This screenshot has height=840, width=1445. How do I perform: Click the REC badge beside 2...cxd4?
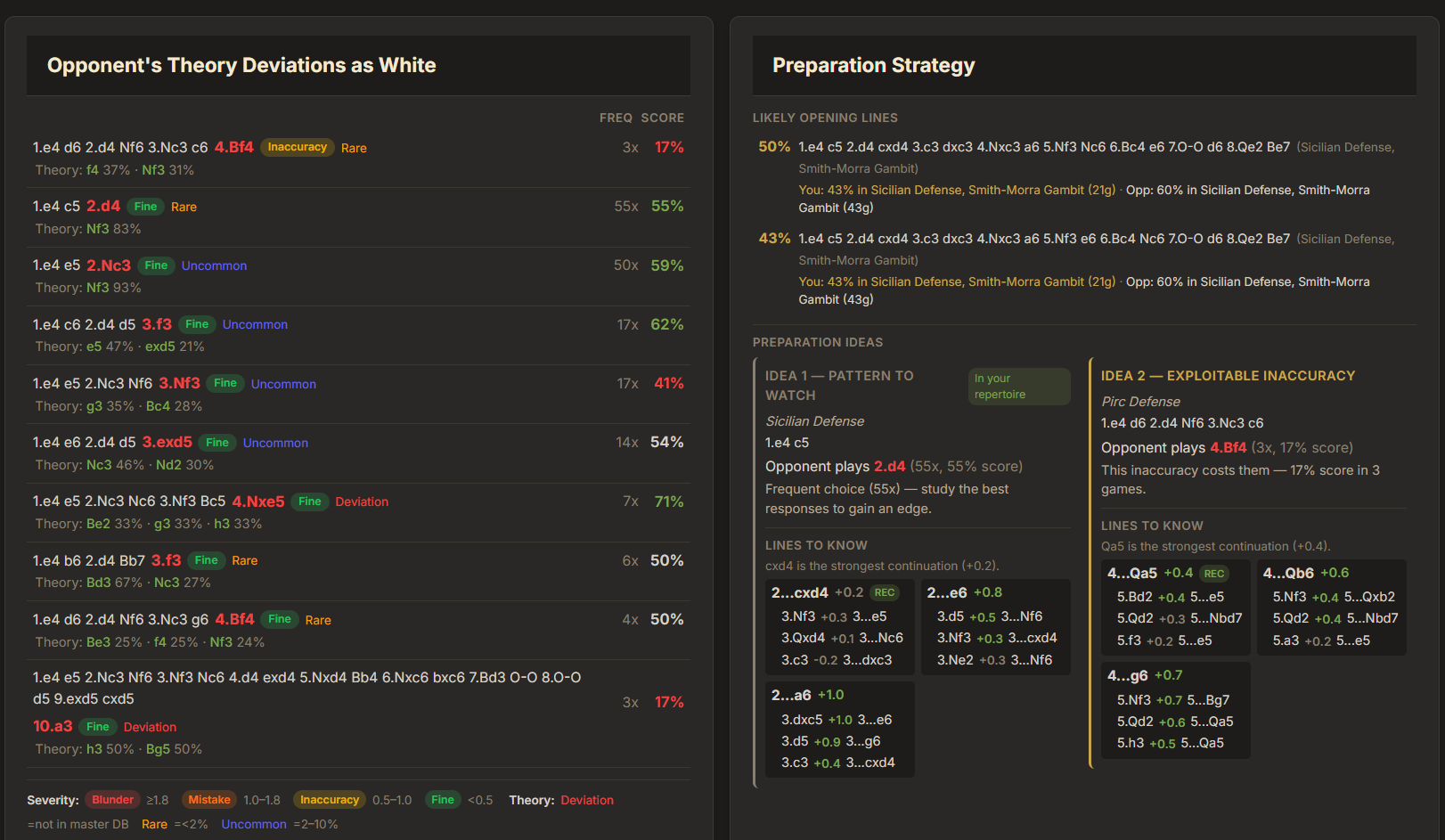[x=884, y=591]
